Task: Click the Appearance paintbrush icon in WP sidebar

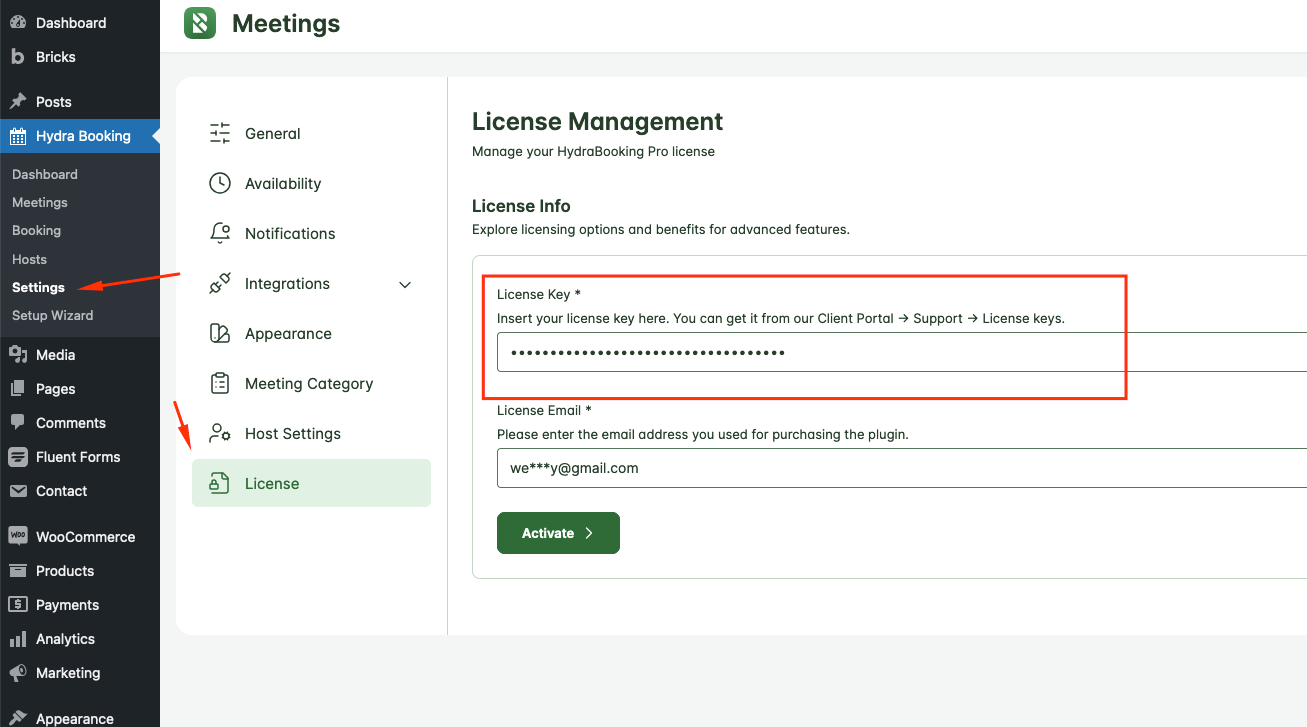Action: [18, 718]
